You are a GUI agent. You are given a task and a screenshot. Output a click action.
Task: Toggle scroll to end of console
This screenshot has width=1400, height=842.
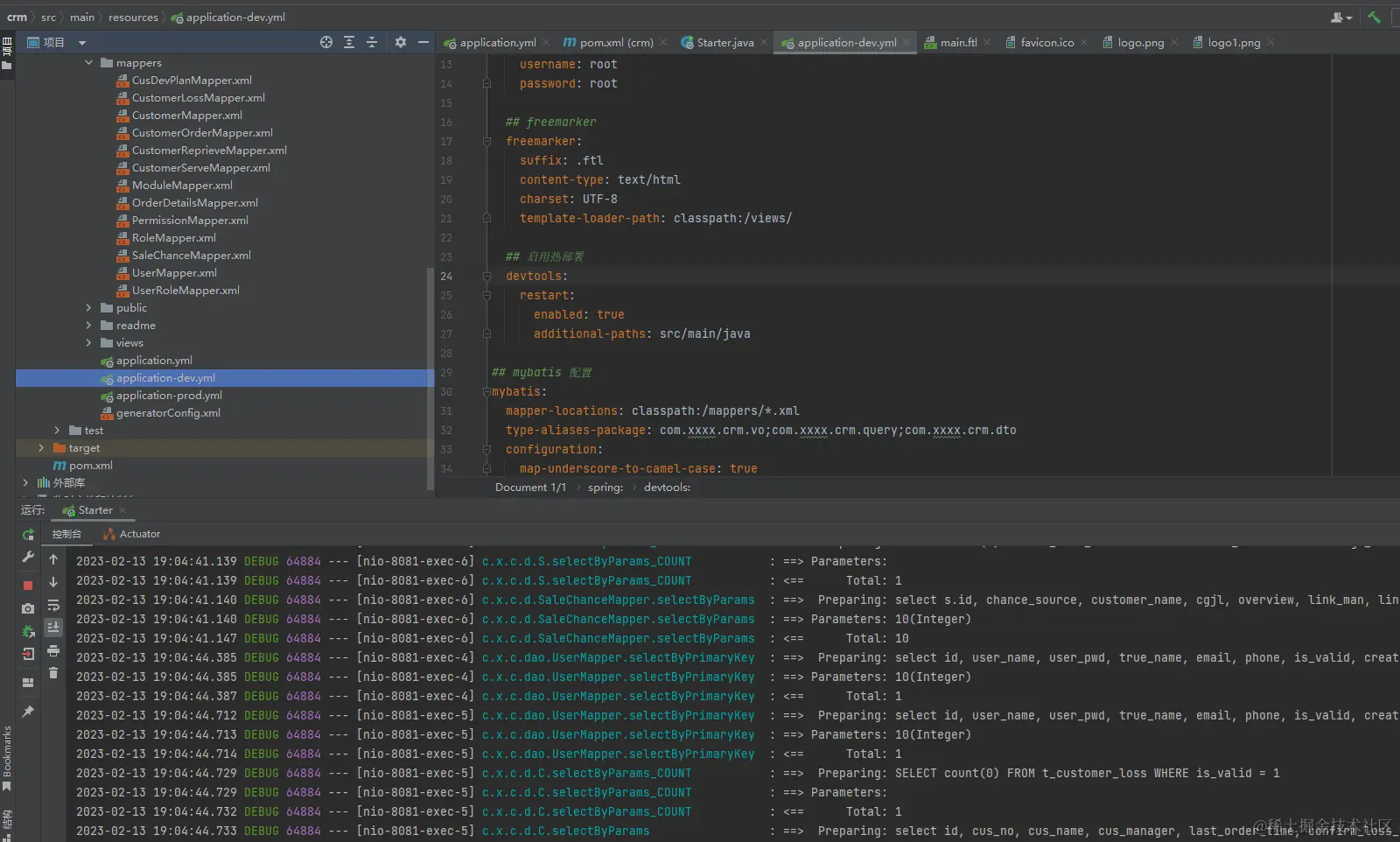(53, 628)
